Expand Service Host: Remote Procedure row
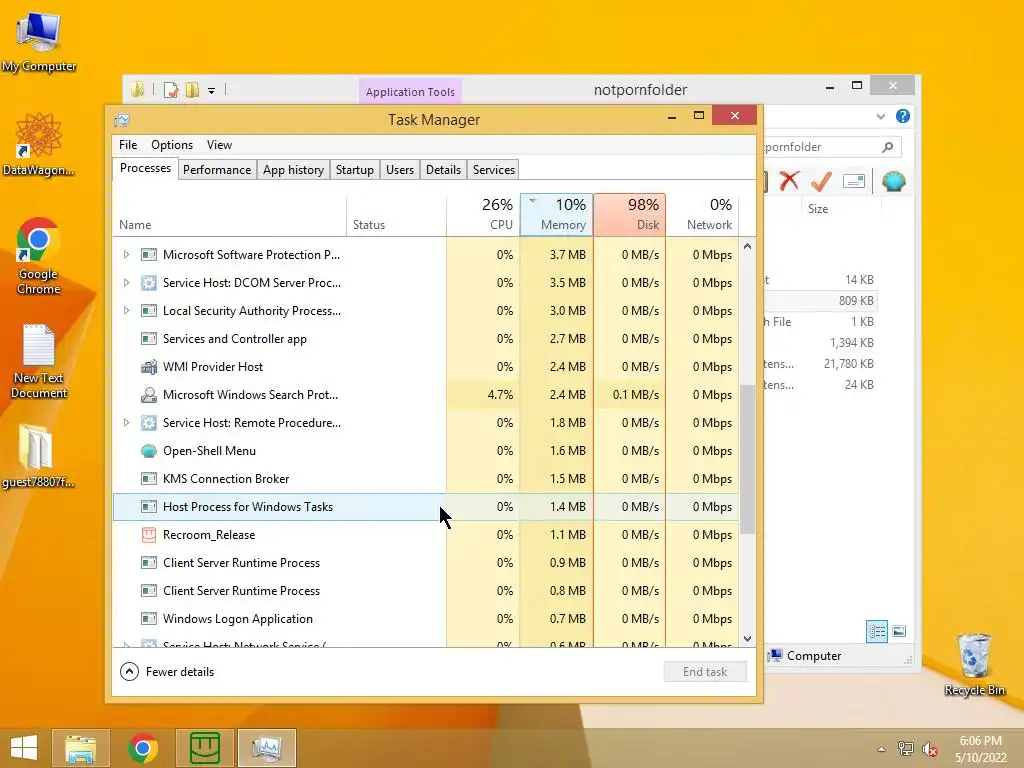Viewport: 1024px width, 768px height. pos(127,423)
